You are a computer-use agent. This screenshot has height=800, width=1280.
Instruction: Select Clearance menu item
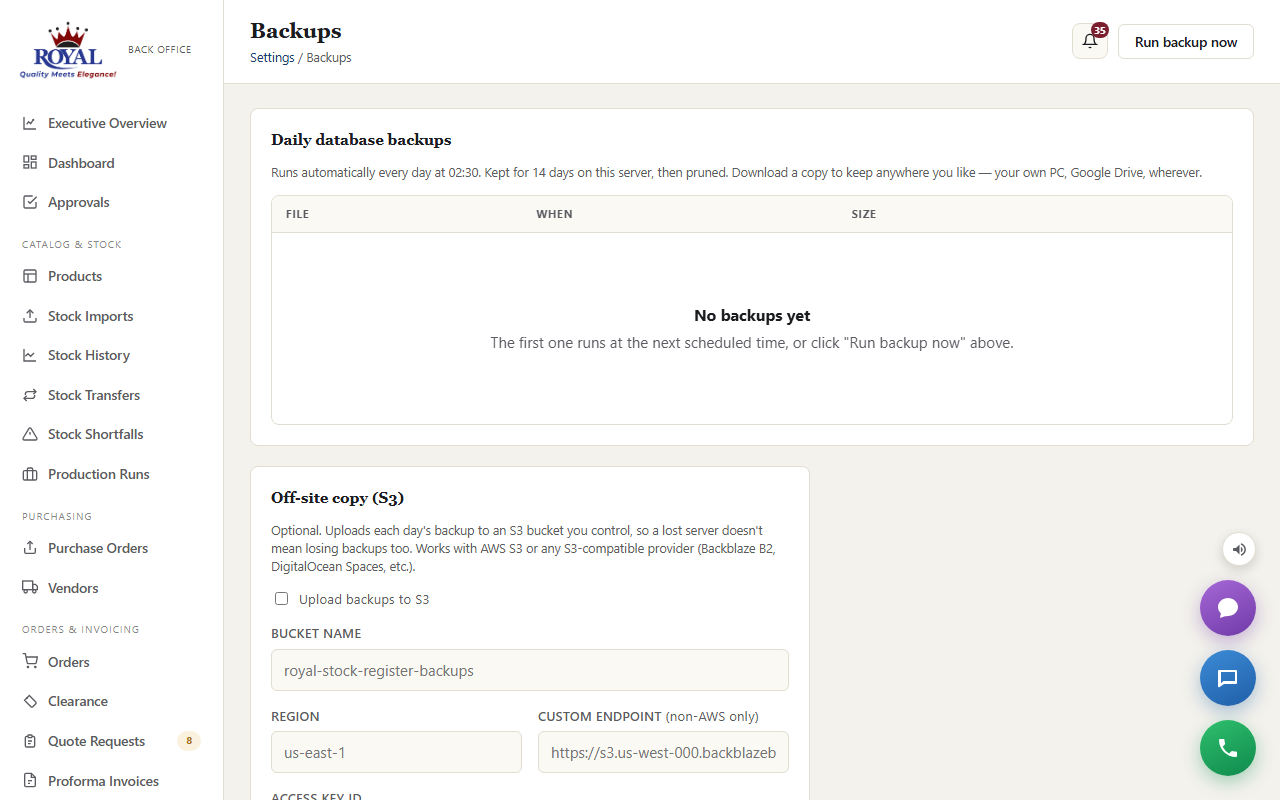click(x=111, y=701)
